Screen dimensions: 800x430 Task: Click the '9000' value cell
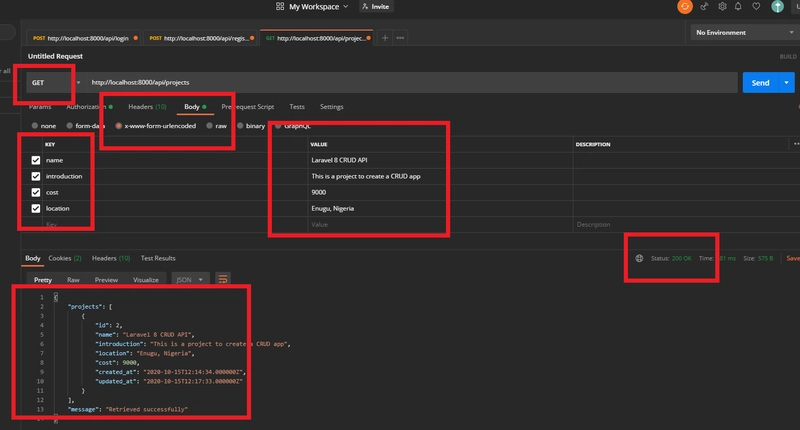(x=440, y=192)
